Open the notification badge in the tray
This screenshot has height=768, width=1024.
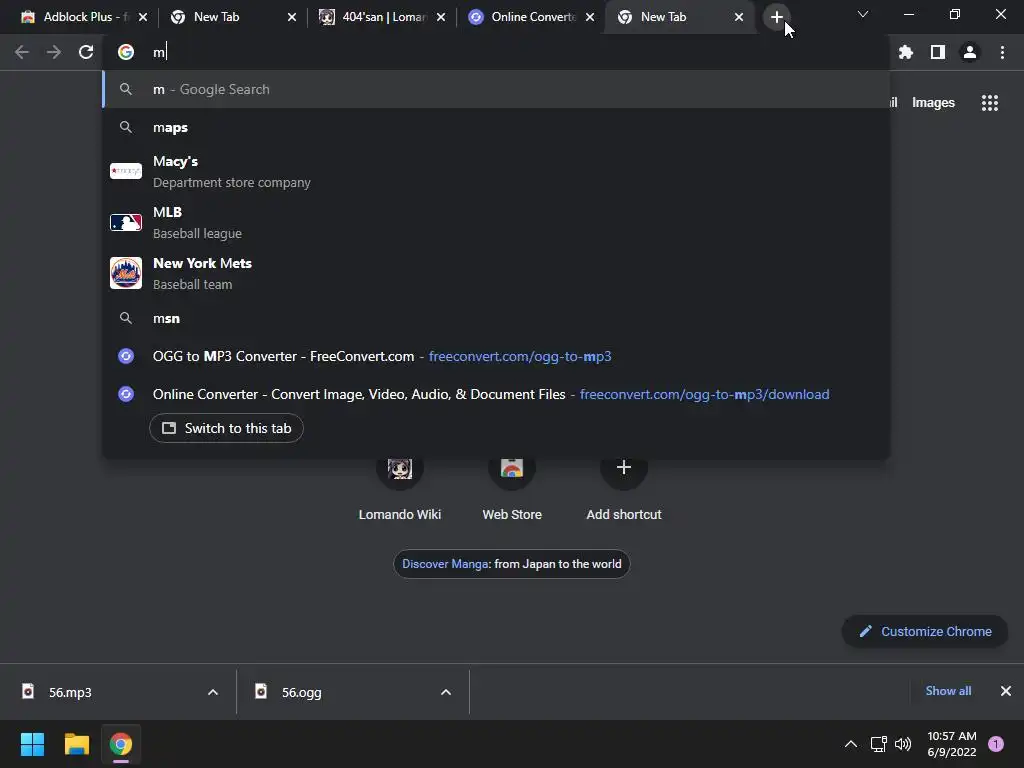point(996,744)
